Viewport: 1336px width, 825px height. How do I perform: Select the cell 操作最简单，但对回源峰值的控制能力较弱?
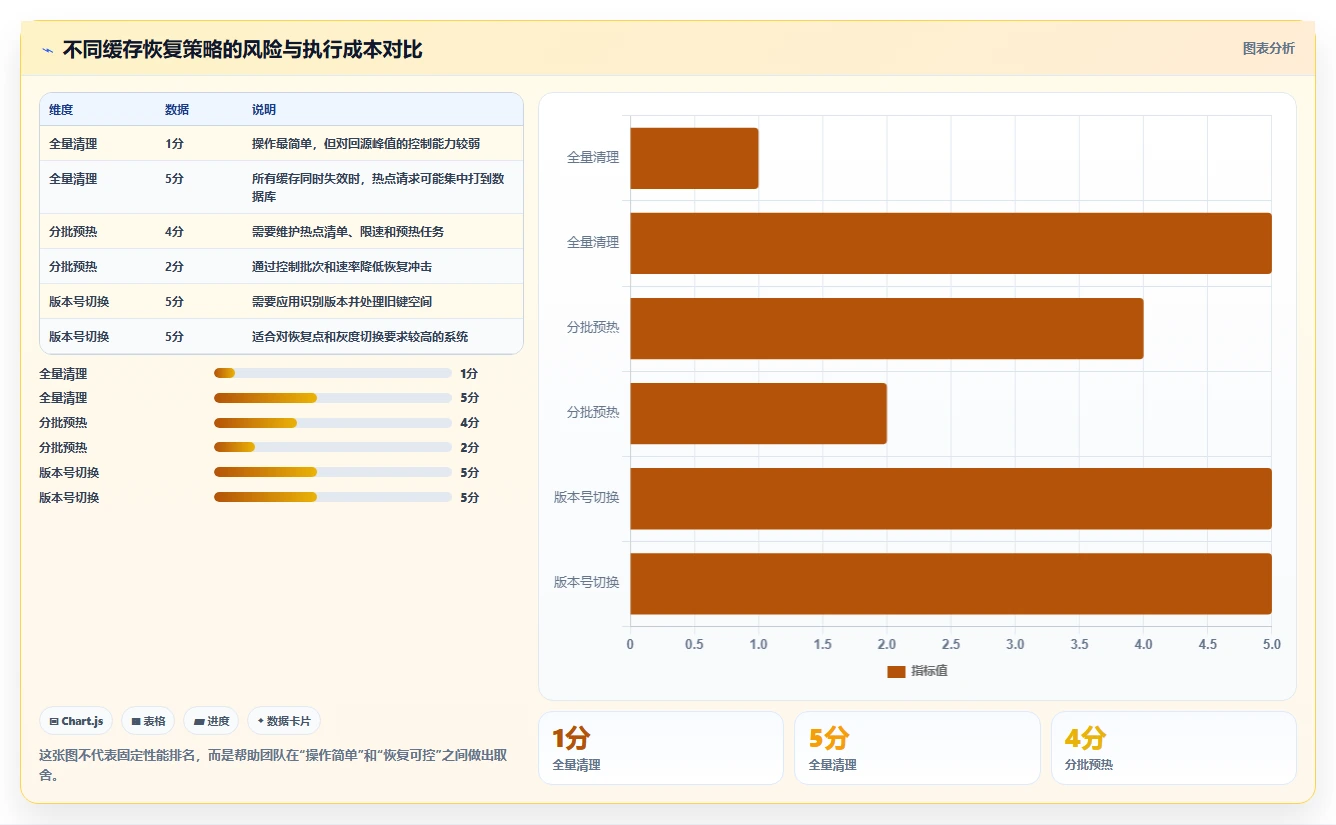tap(366, 144)
